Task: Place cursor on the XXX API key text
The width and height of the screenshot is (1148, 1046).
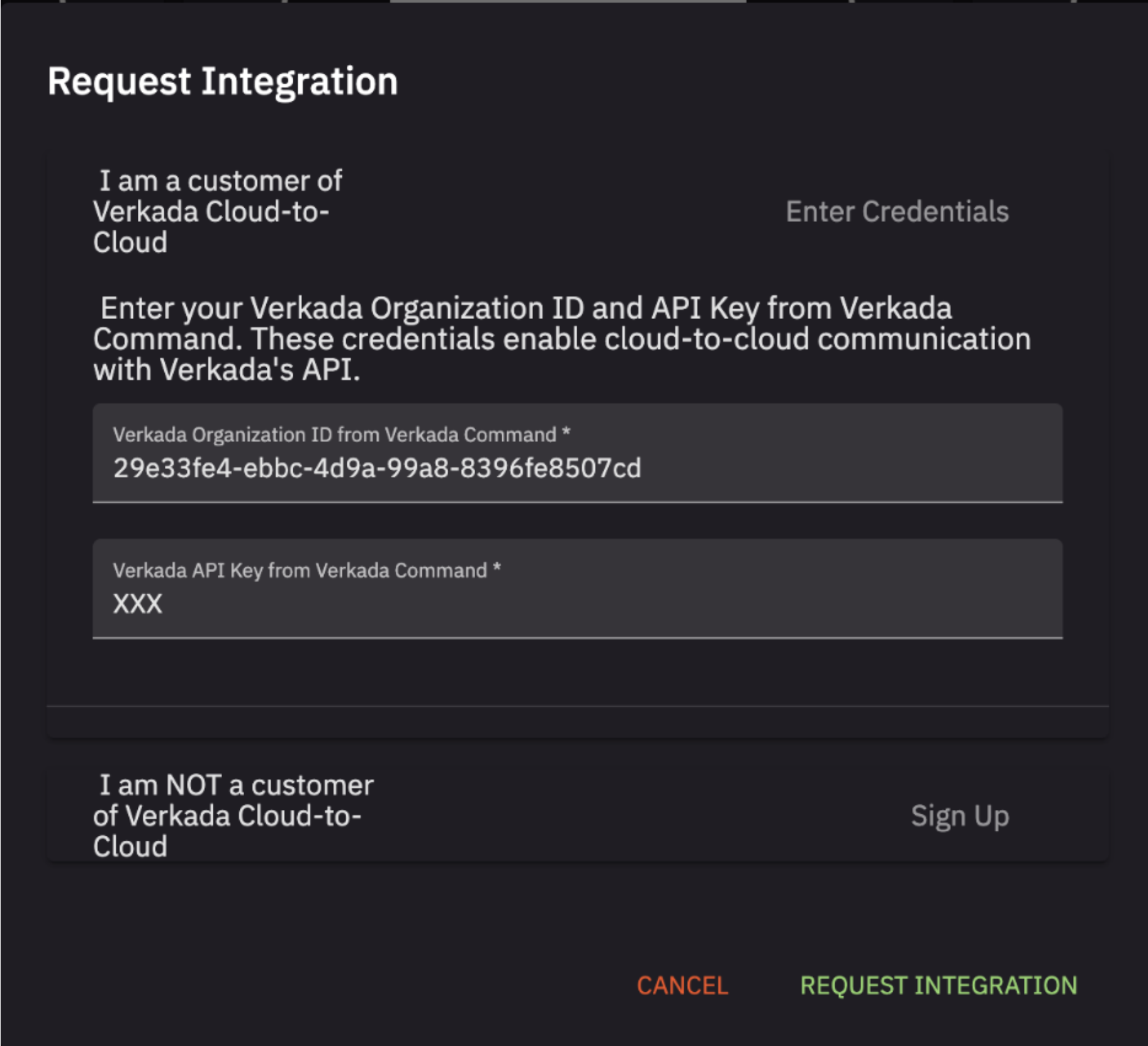Action: (138, 604)
